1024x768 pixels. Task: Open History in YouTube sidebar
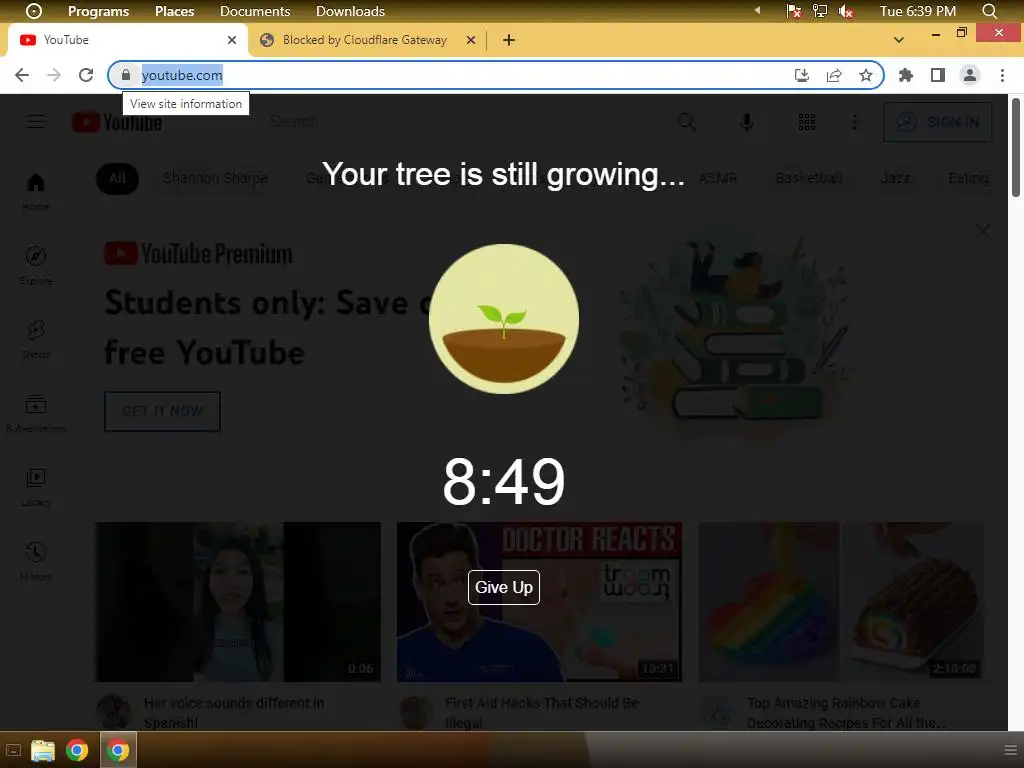click(x=36, y=561)
